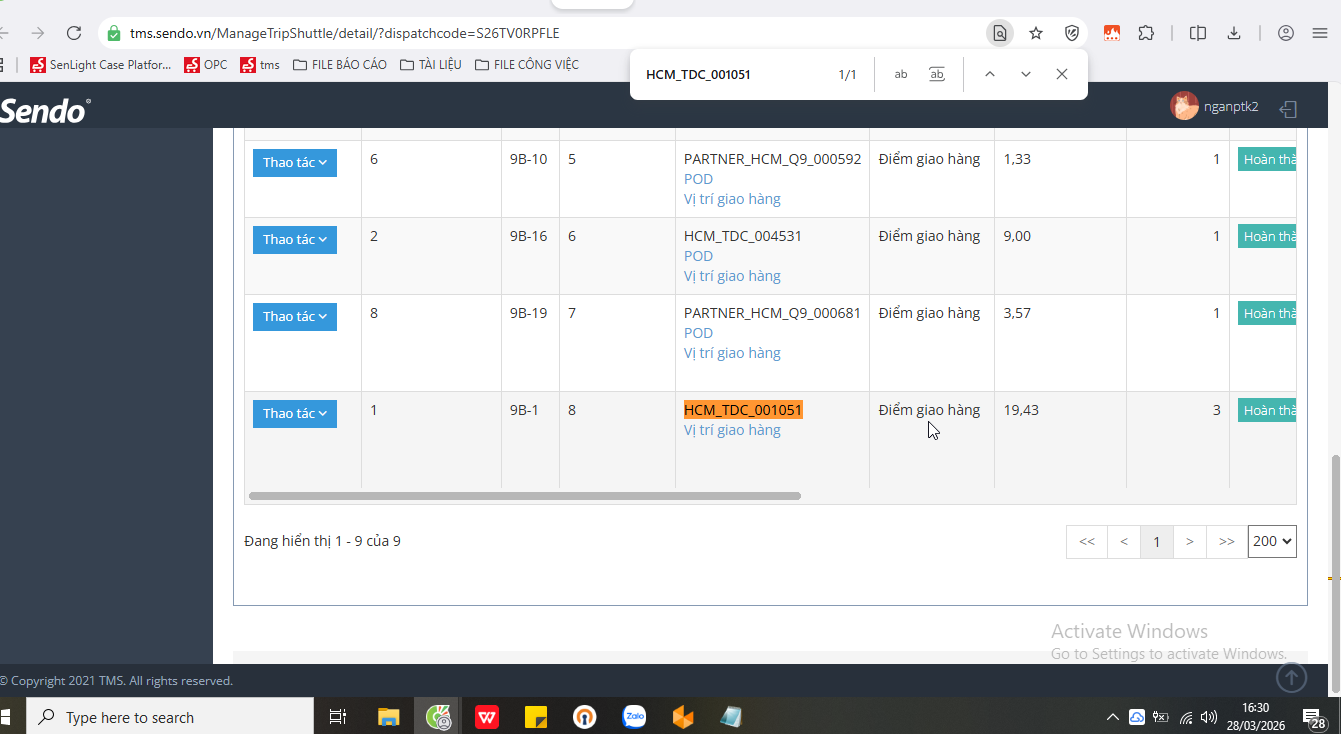This screenshot has width=1341, height=734.
Task: Open the browser split view sidebar icon
Action: pyautogui.click(x=1198, y=33)
